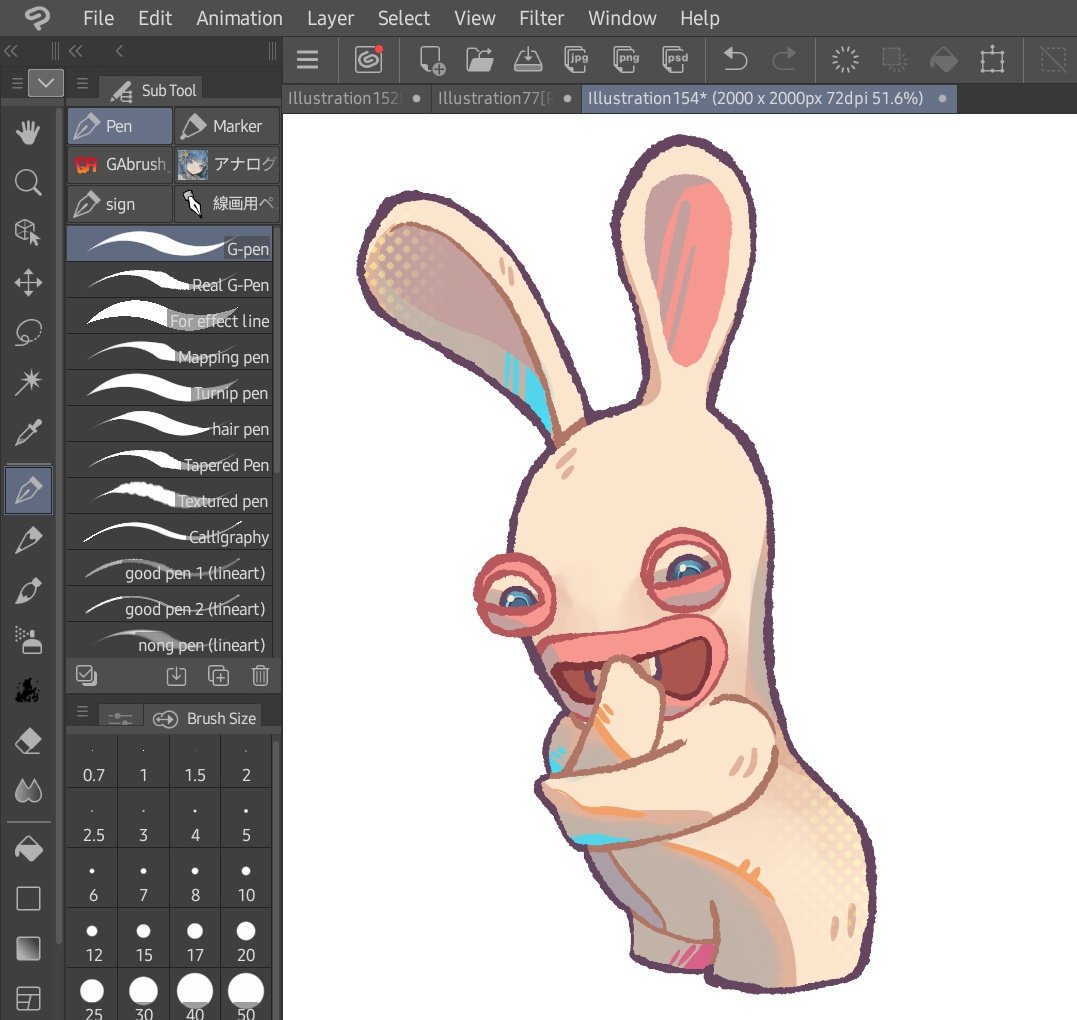The height and width of the screenshot is (1020, 1077).
Task: Select the Brush tool in toolbar
Action: (x=28, y=591)
